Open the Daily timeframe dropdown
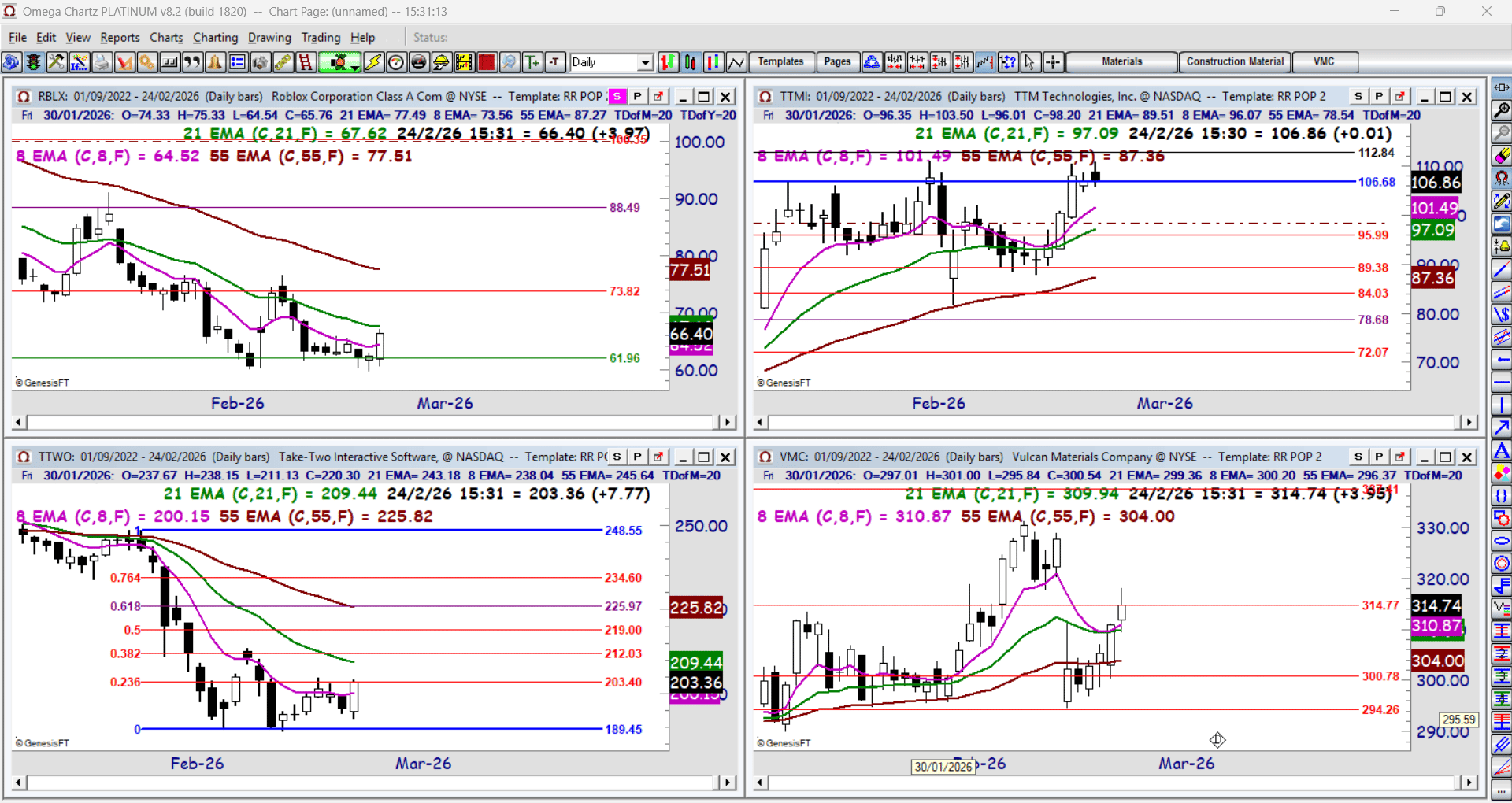Viewport: 1512px width, 803px height. (646, 62)
